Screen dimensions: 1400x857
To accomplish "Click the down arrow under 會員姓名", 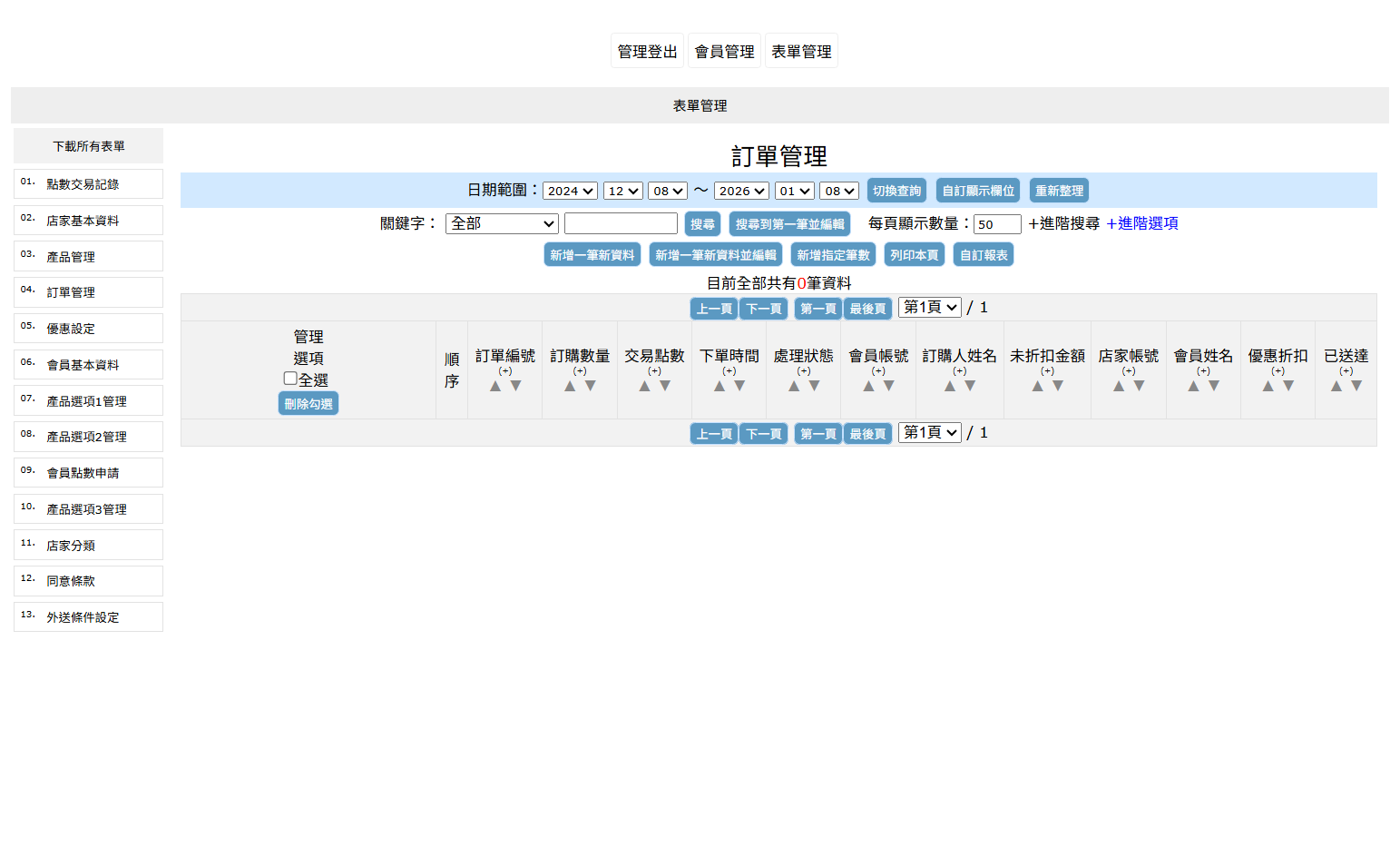I will [x=1214, y=386].
